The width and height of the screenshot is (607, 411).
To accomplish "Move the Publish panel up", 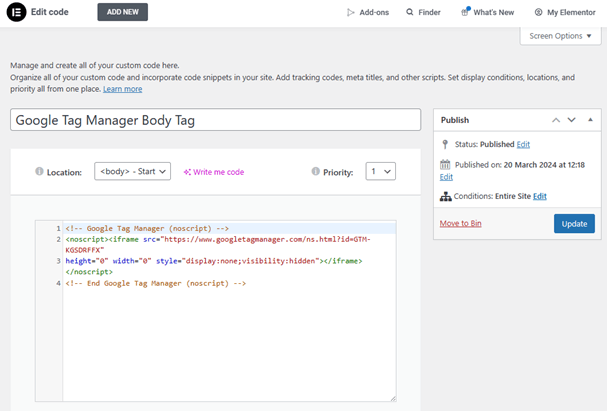I will pos(556,120).
